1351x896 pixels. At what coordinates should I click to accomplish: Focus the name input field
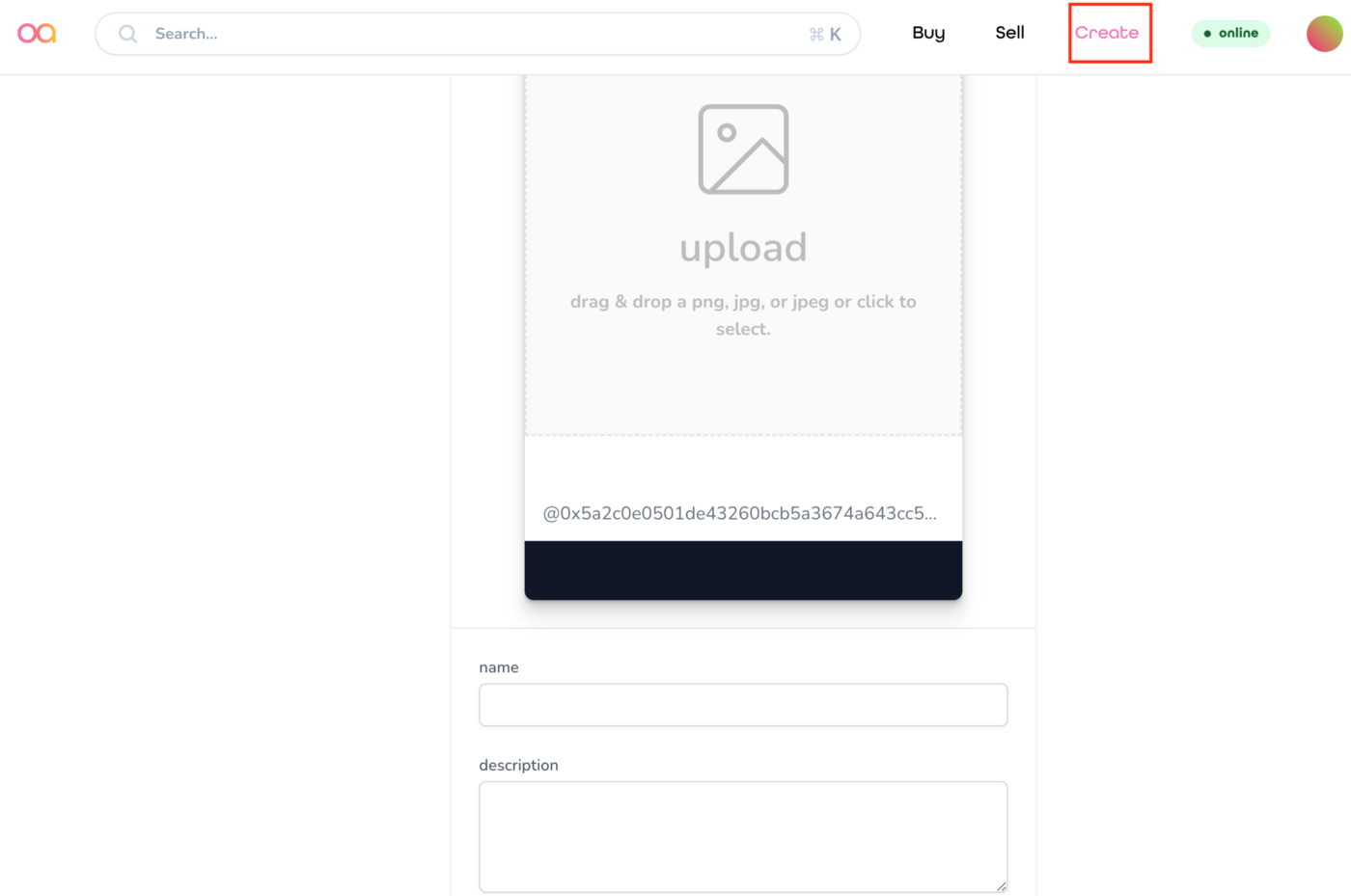coord(743,705)
